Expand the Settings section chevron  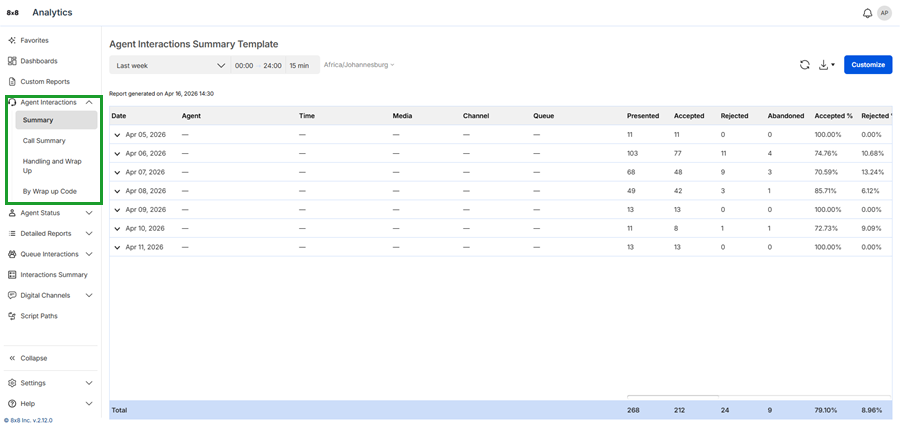coord(89,383)
